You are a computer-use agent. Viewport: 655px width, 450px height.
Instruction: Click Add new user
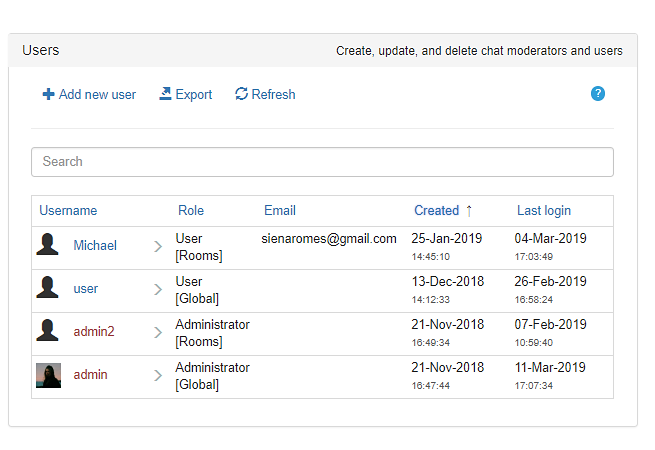coord(89,95)
